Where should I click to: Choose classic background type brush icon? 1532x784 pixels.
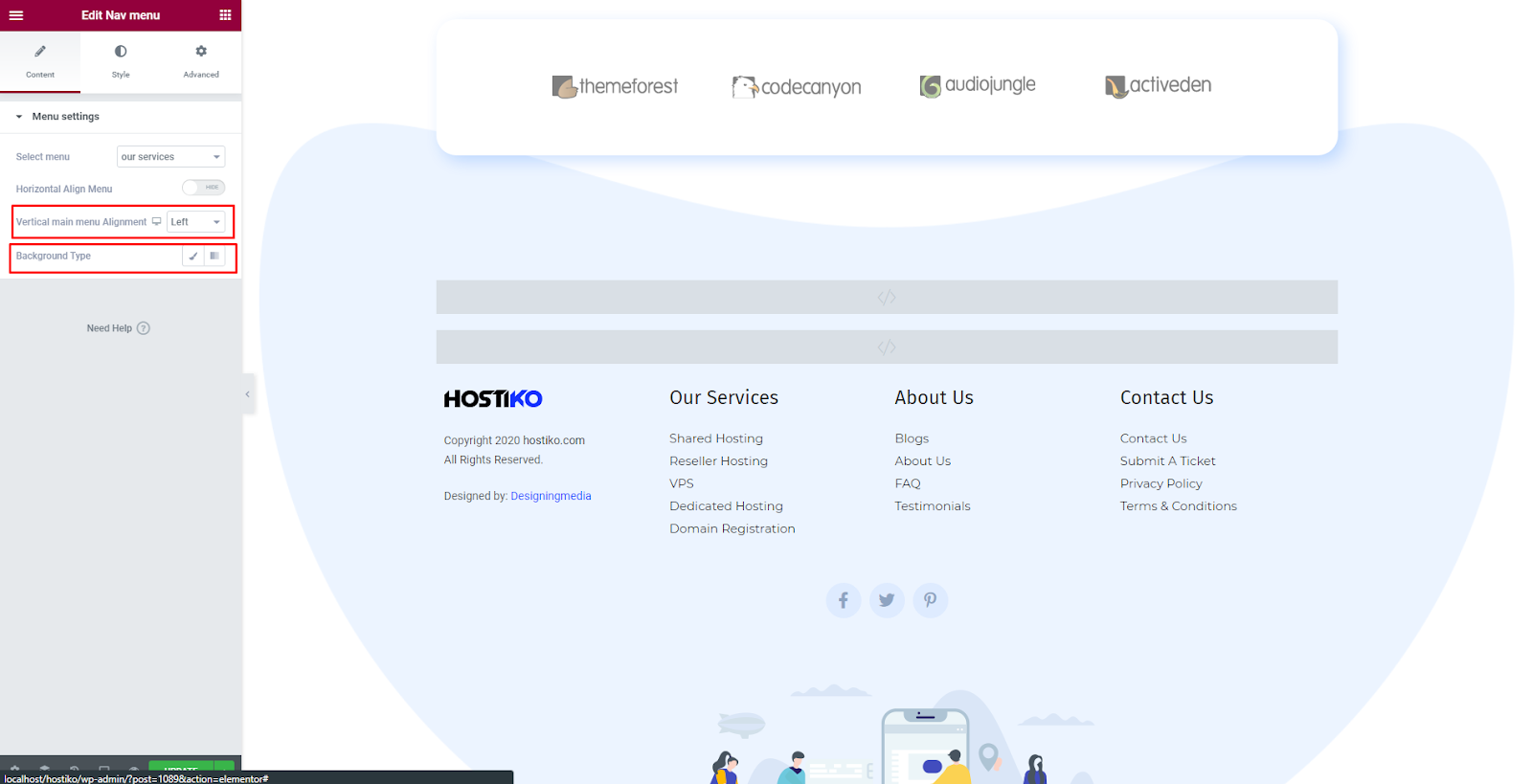pyautogui.click(x=193, y=257)
